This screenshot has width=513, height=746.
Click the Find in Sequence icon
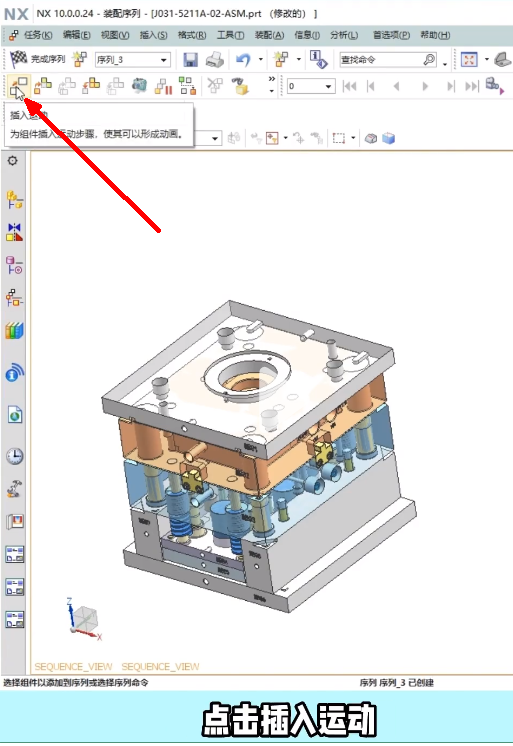[x=241, y=86]
